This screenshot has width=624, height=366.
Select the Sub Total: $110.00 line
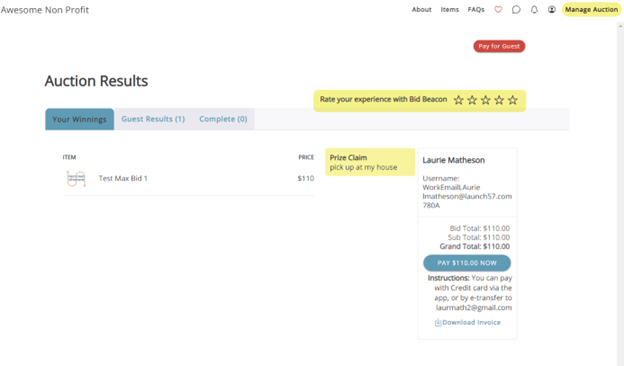[479, 237]
